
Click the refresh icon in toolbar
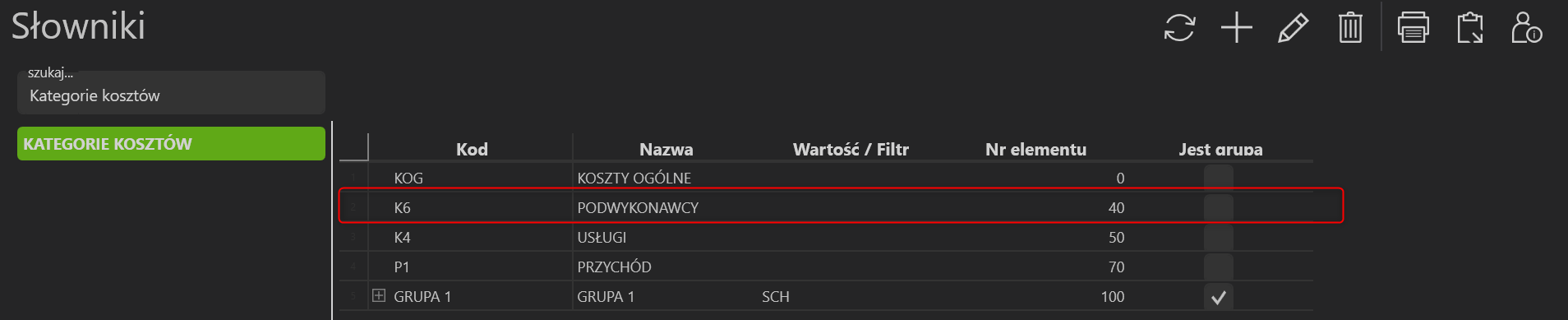pos(1179,28)
